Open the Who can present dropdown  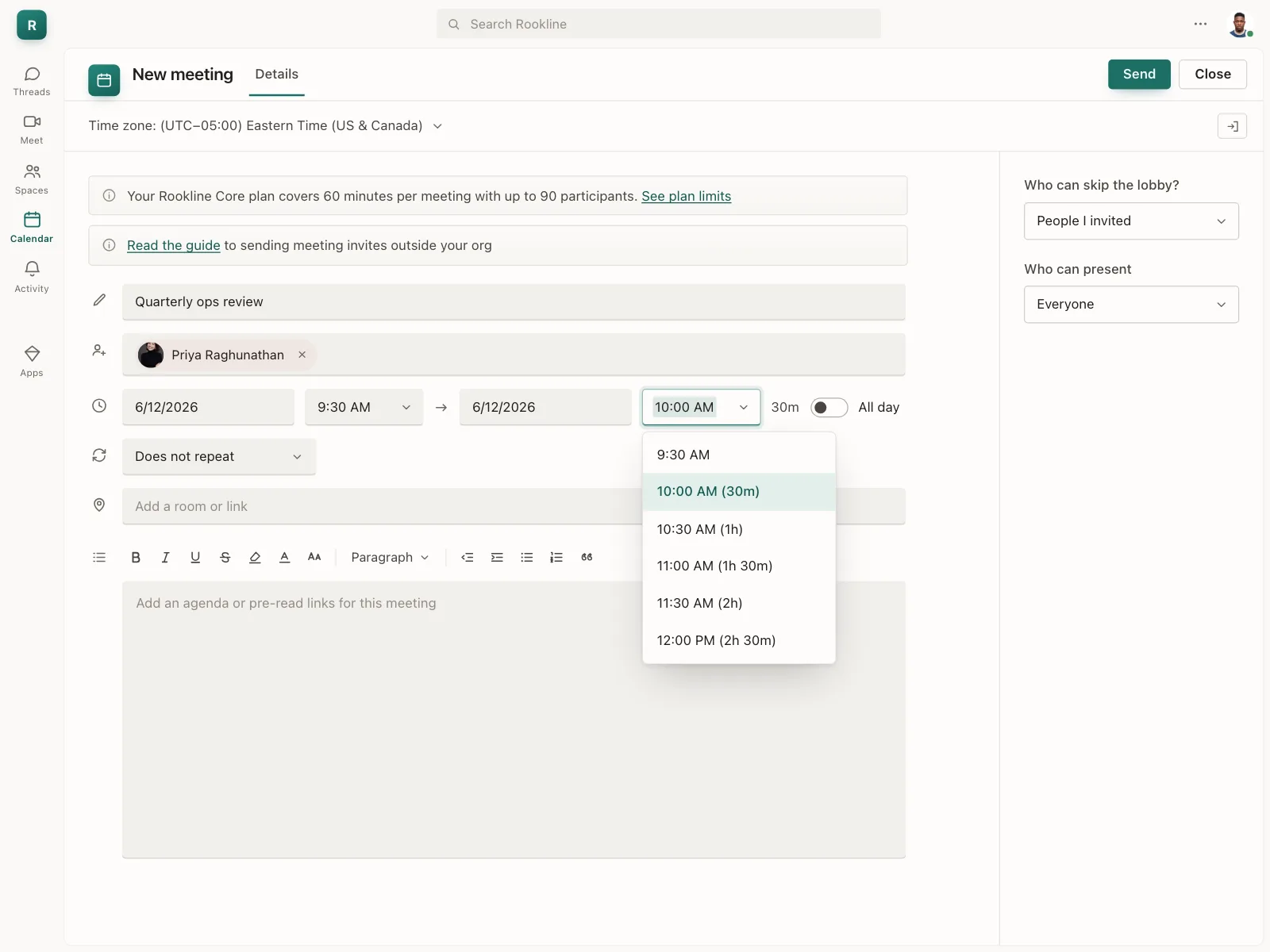[x=1131, y=304]
